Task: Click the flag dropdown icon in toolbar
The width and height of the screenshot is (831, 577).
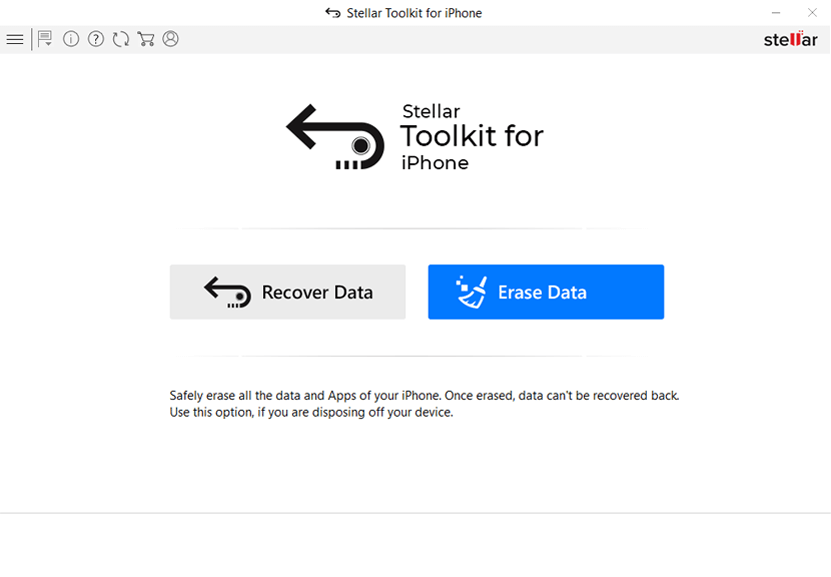Action: [45, 39]
